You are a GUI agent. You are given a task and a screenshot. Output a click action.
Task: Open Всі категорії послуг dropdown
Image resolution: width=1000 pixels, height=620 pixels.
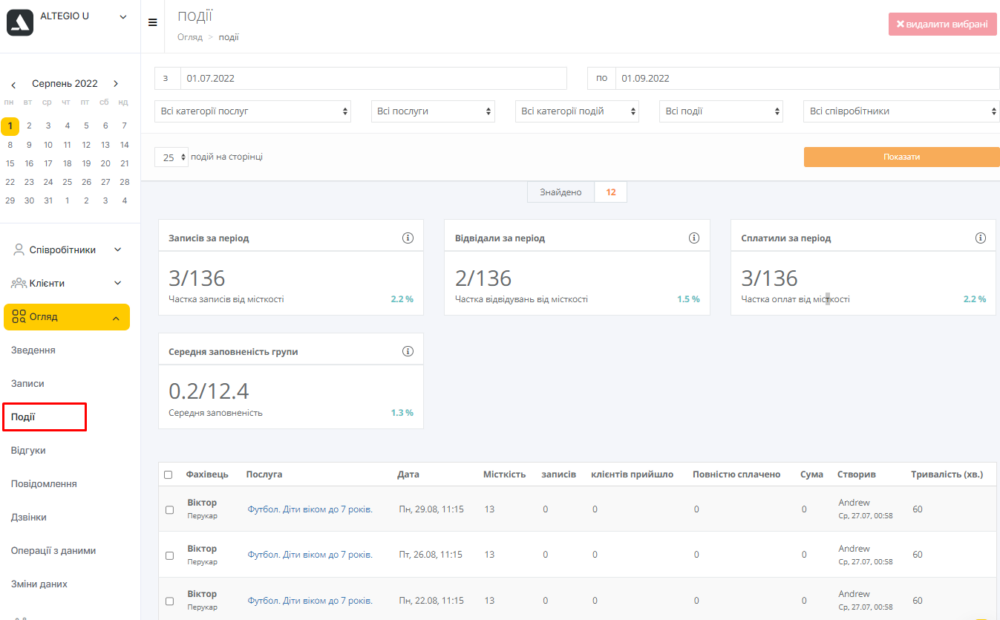point(253,111)
